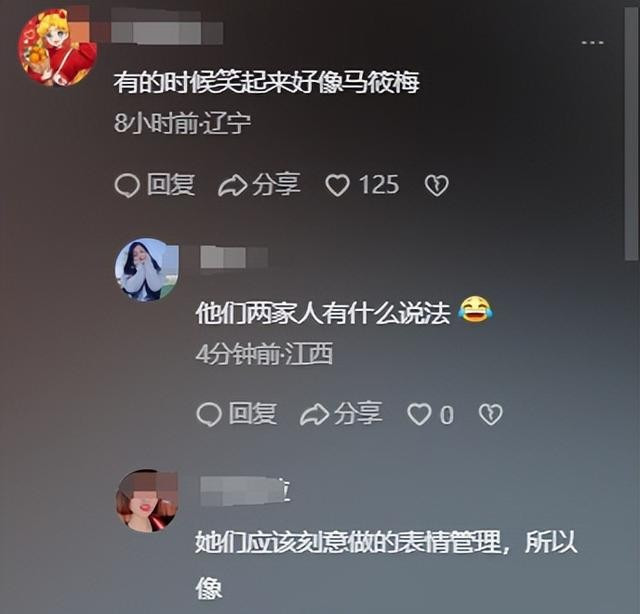Click 分享 text under the 8小时前 comment
The image size is (640, 614).
(276, 185)
